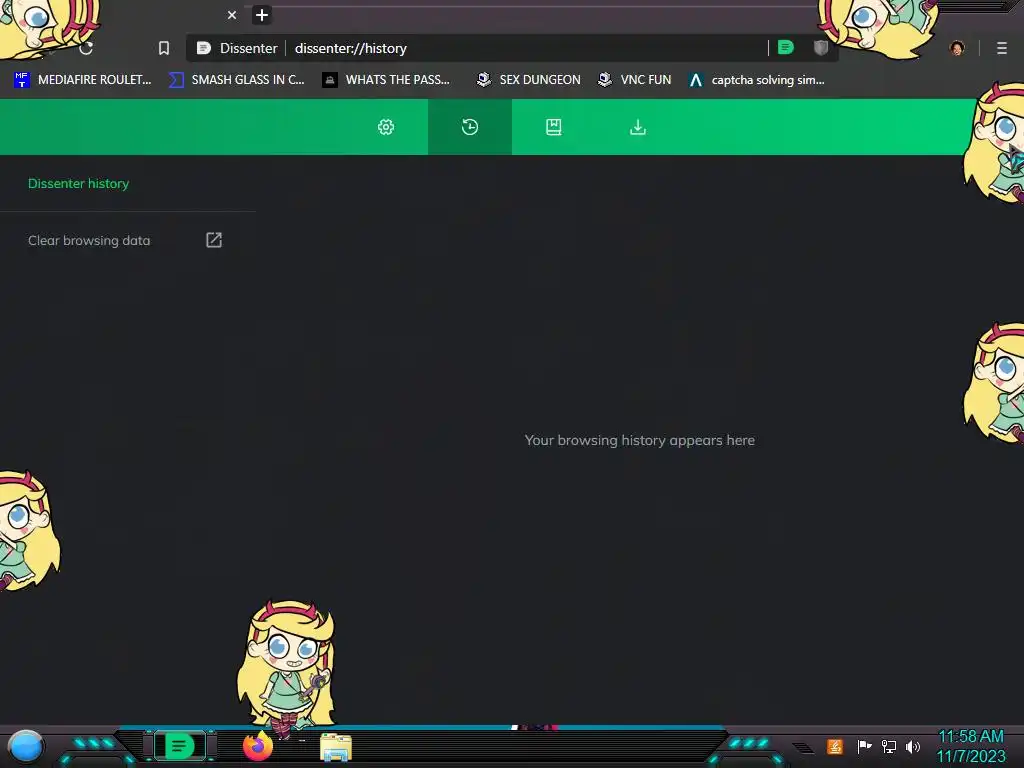The image size is (1024, 768).
Task: Click Clear browsing data link
Action: 89,240
